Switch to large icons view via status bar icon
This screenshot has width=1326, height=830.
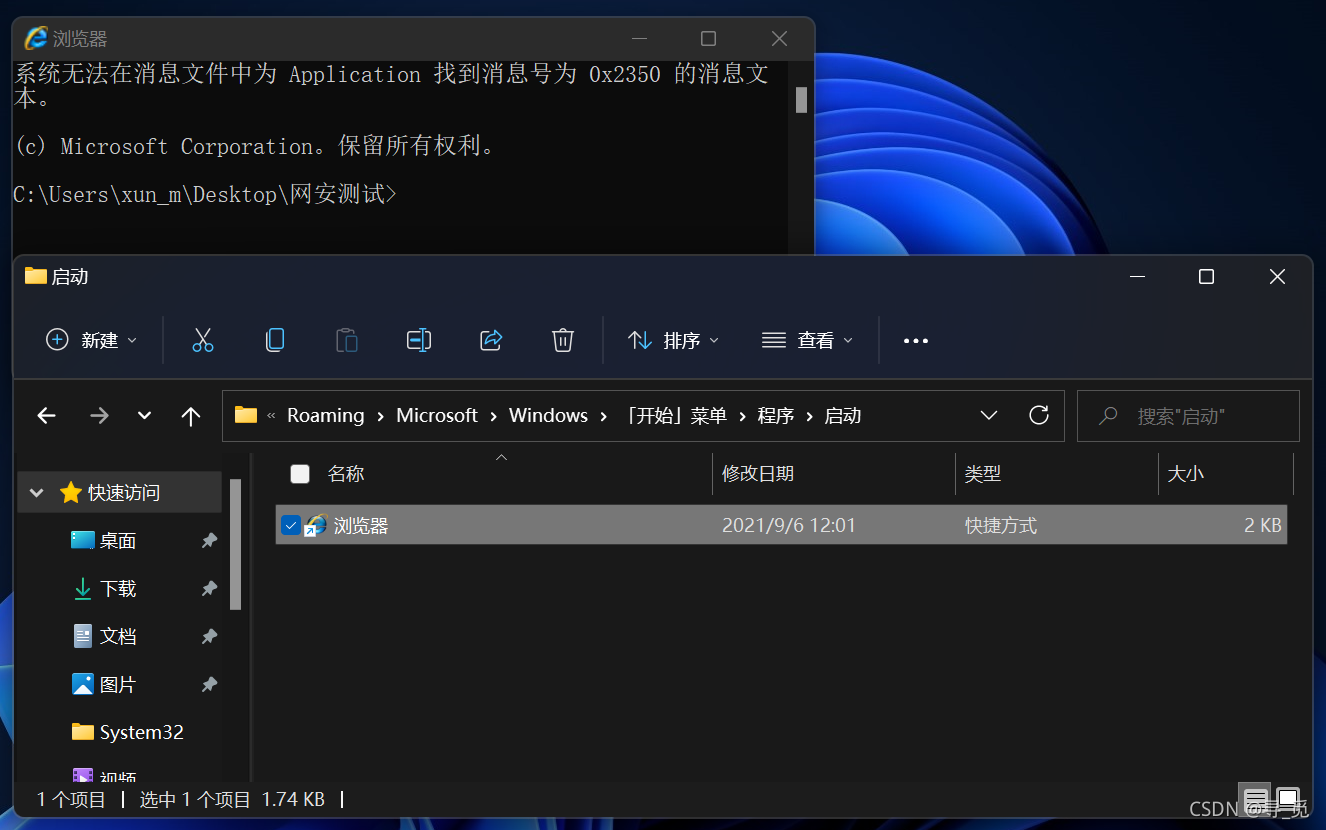click(x=1288, y=800)
